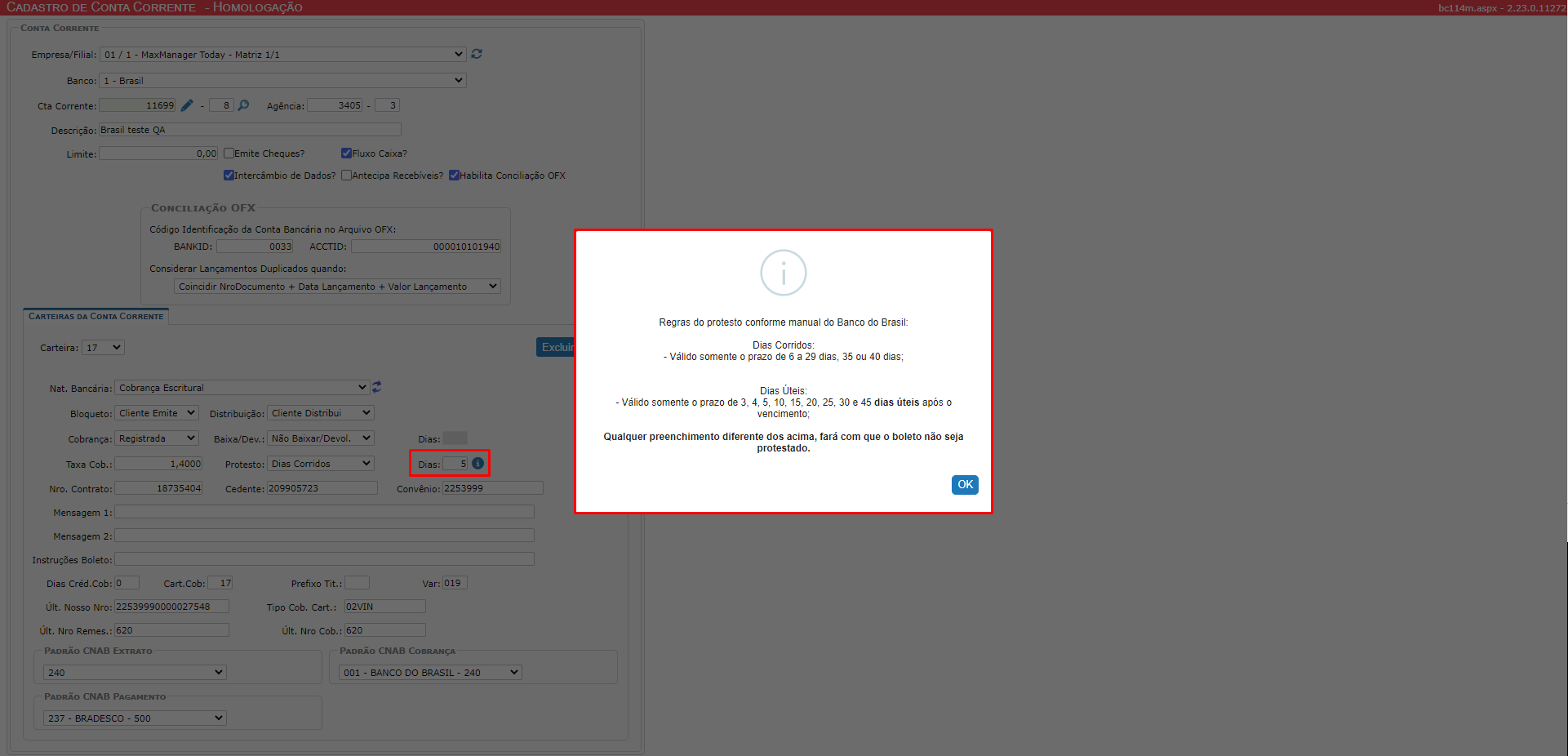Image resolution: width=1568 pixels, height=756 pixels.
Task: Click the Limite field
Action: point(158,153)
